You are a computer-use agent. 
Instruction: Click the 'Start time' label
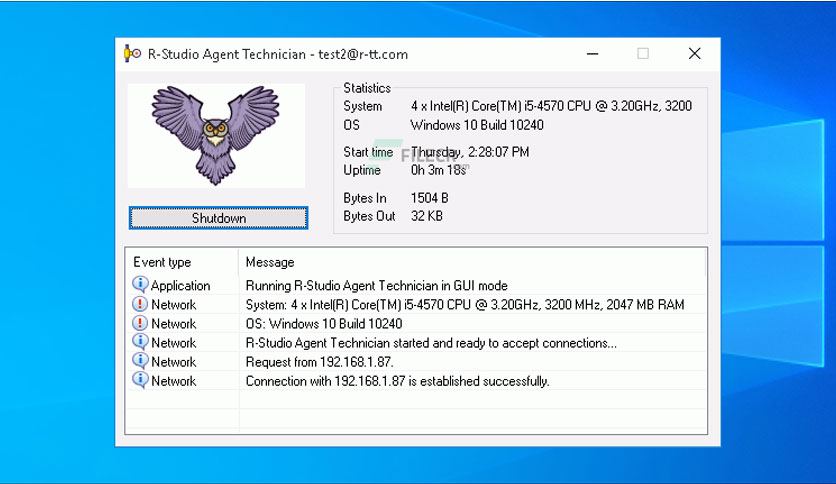pyautogui.click(x=368, y=152)
